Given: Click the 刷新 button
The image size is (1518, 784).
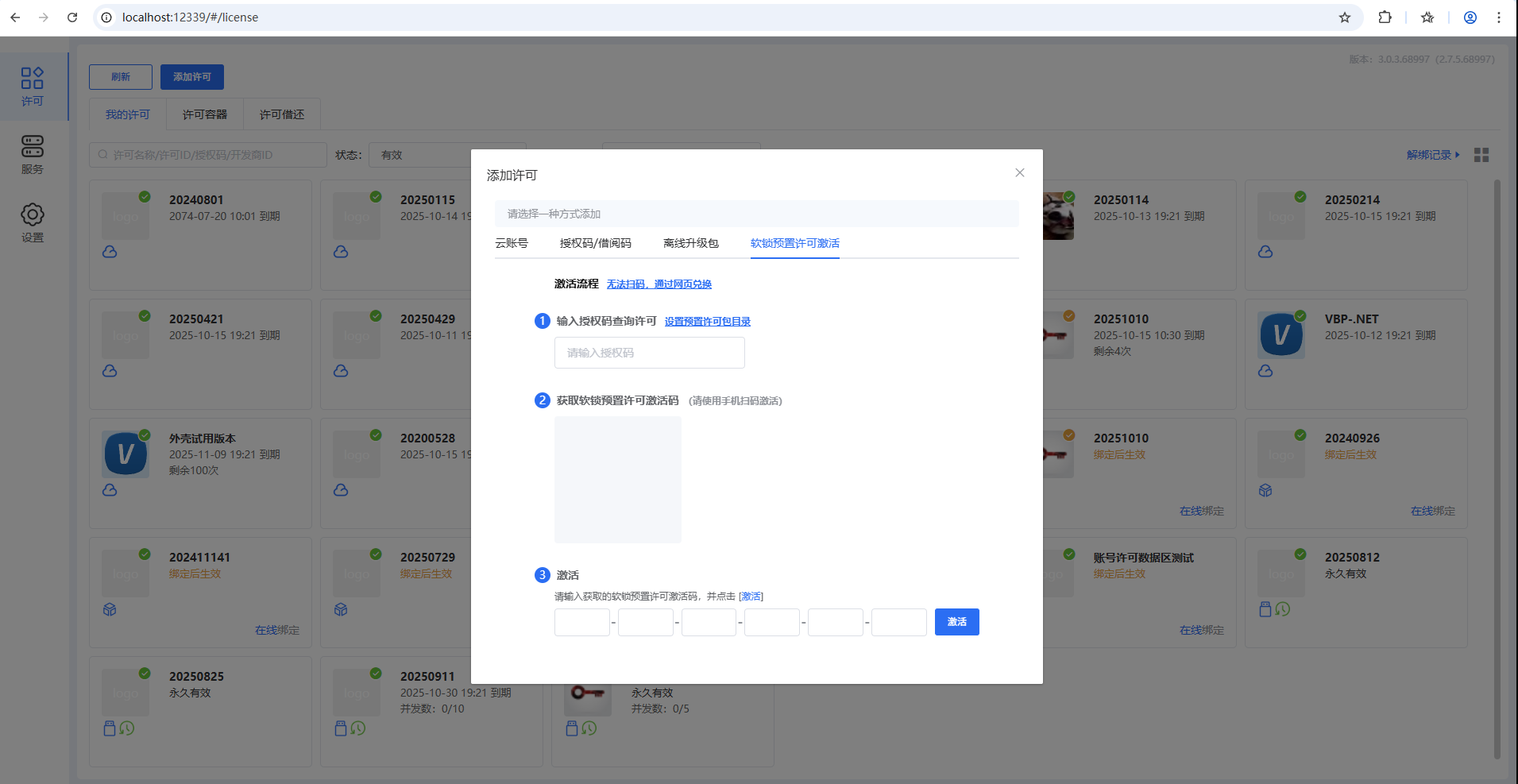Looking at the screenshot, I should pos(121,77).
